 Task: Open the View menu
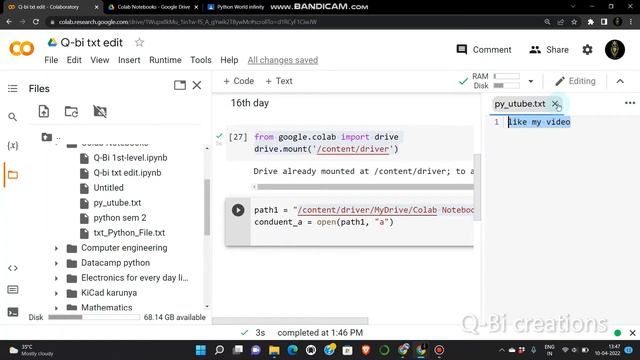pyautogui.click(x=100, y=60)
